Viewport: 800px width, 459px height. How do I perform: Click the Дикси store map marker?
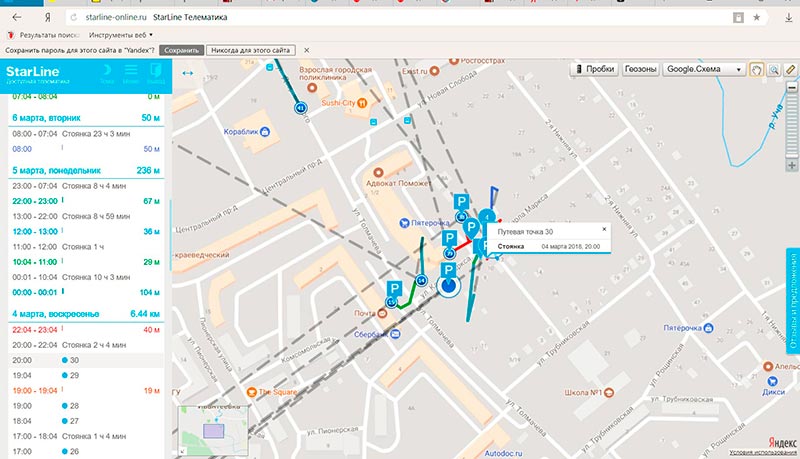pyautogui.click(x=772, y=381)
